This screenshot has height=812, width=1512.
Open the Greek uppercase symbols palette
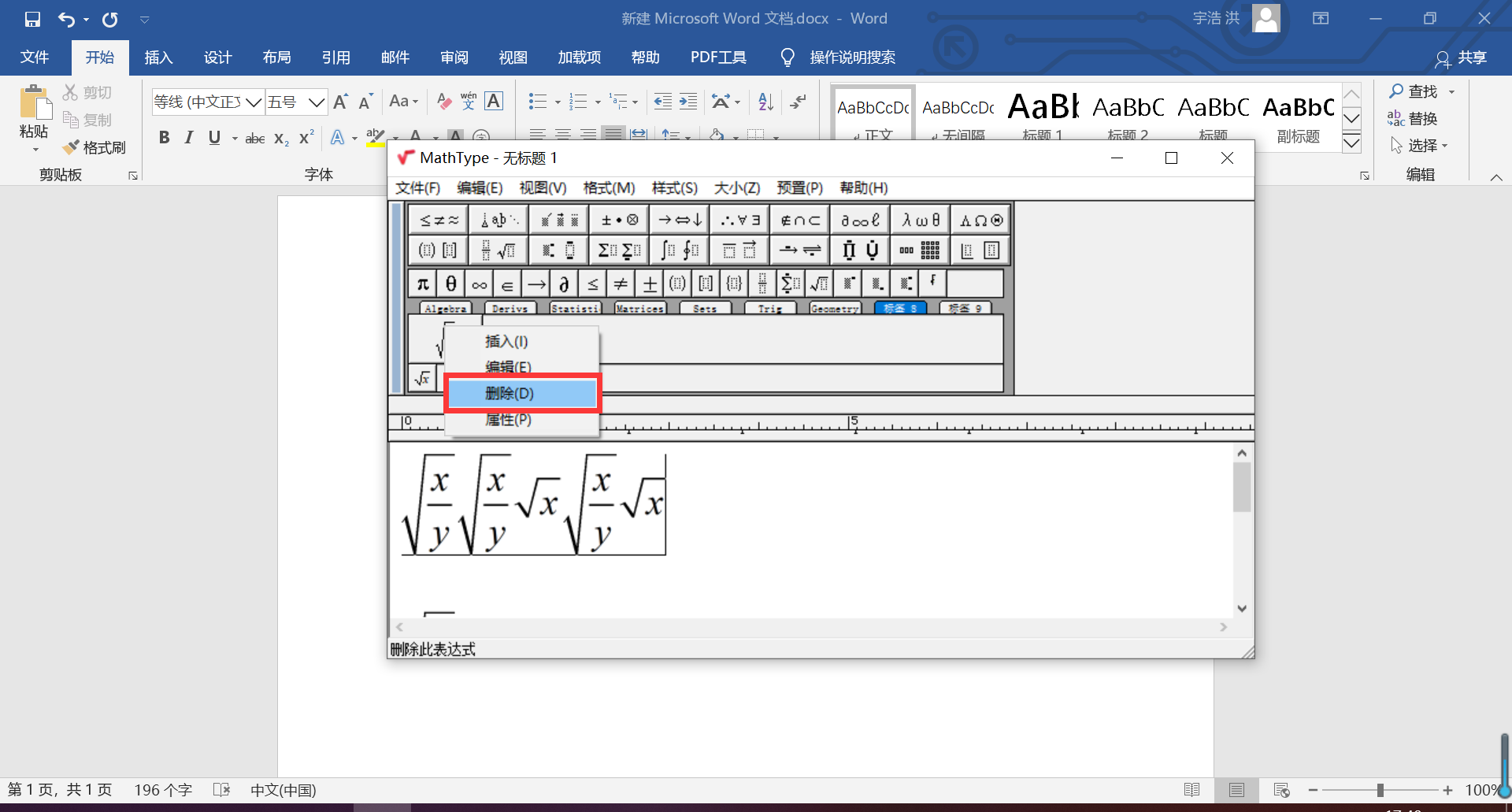tap(980, 221)
